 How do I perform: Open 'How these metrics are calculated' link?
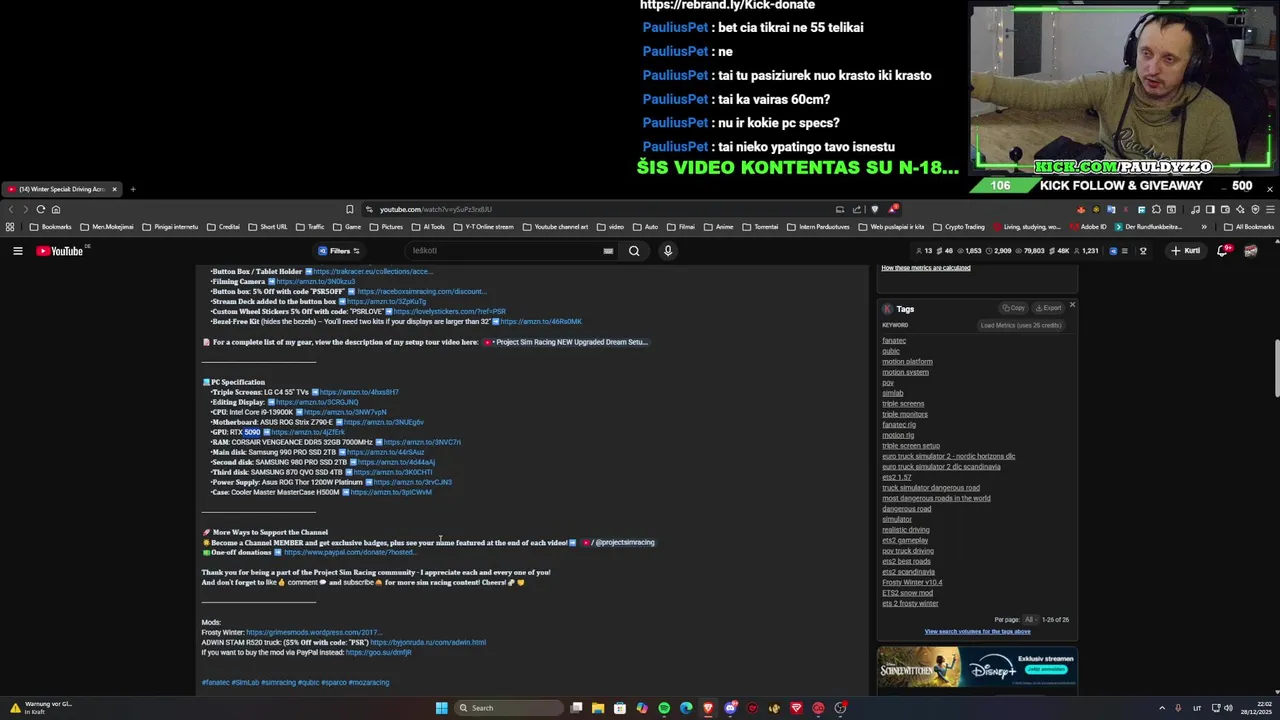(926, 268)
